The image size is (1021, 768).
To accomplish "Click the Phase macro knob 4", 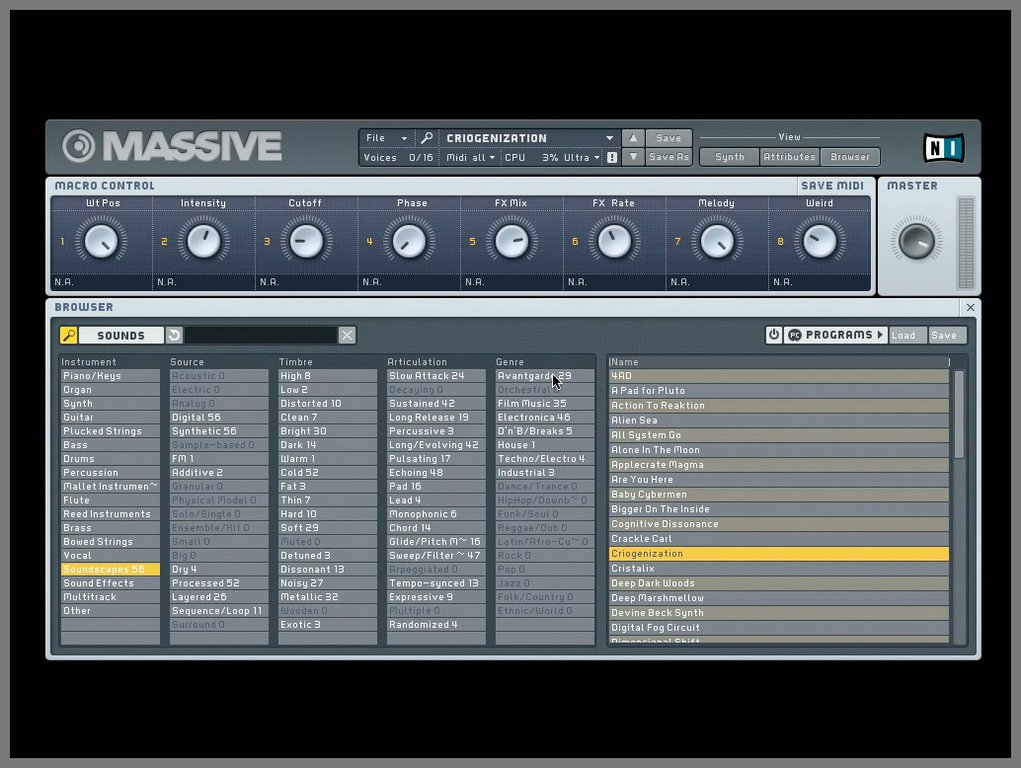I will pyautogui.click(x=409, y=242).
